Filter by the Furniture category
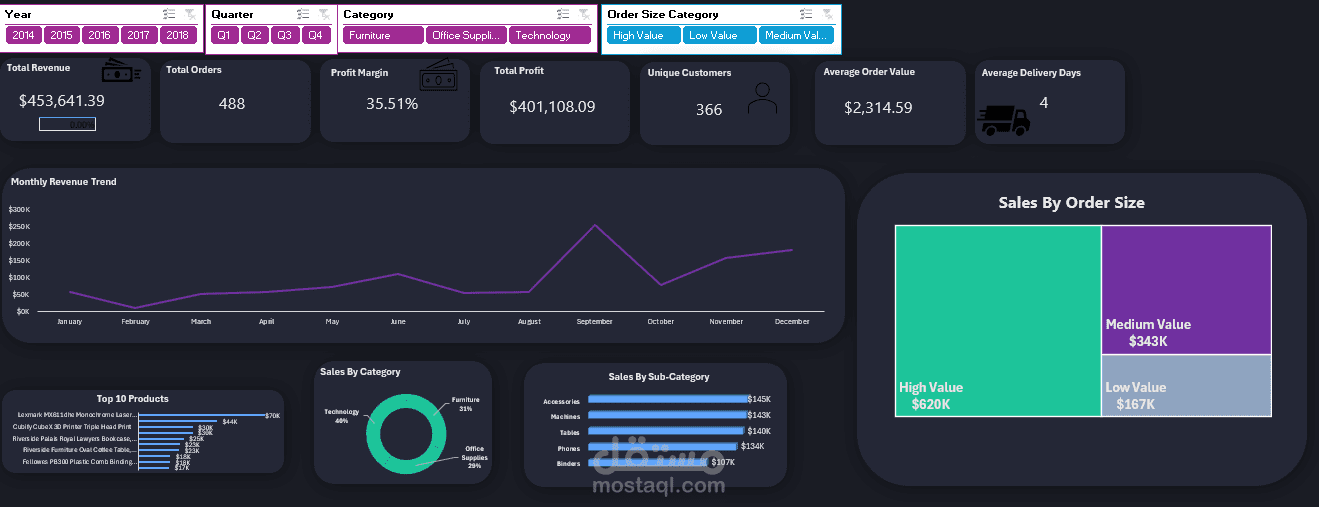Image resolution: width=1319 pixels, height=507 pixels. (x=383, y=35)
